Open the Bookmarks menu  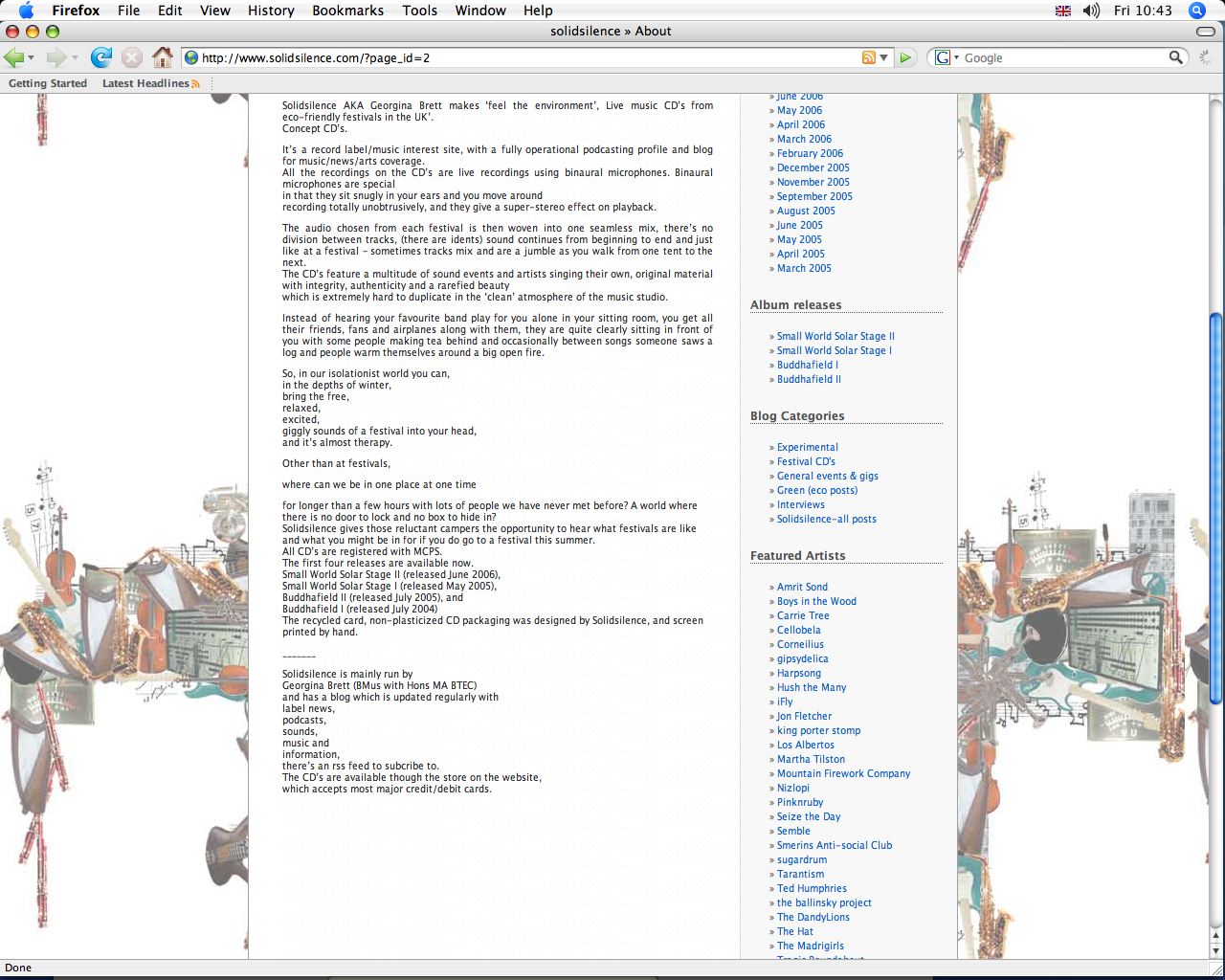(x=347, y=11)
